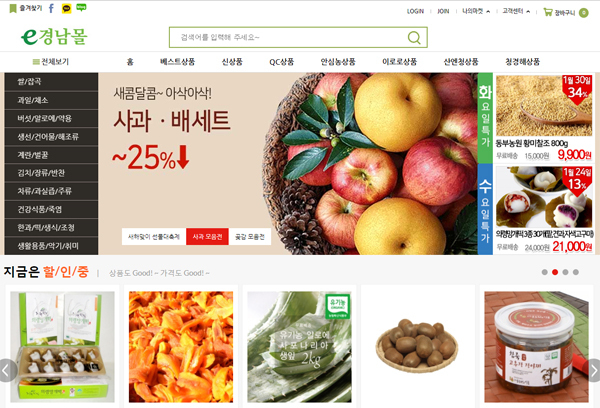Click the 사과 모음전 banner button

coord(207,237)
